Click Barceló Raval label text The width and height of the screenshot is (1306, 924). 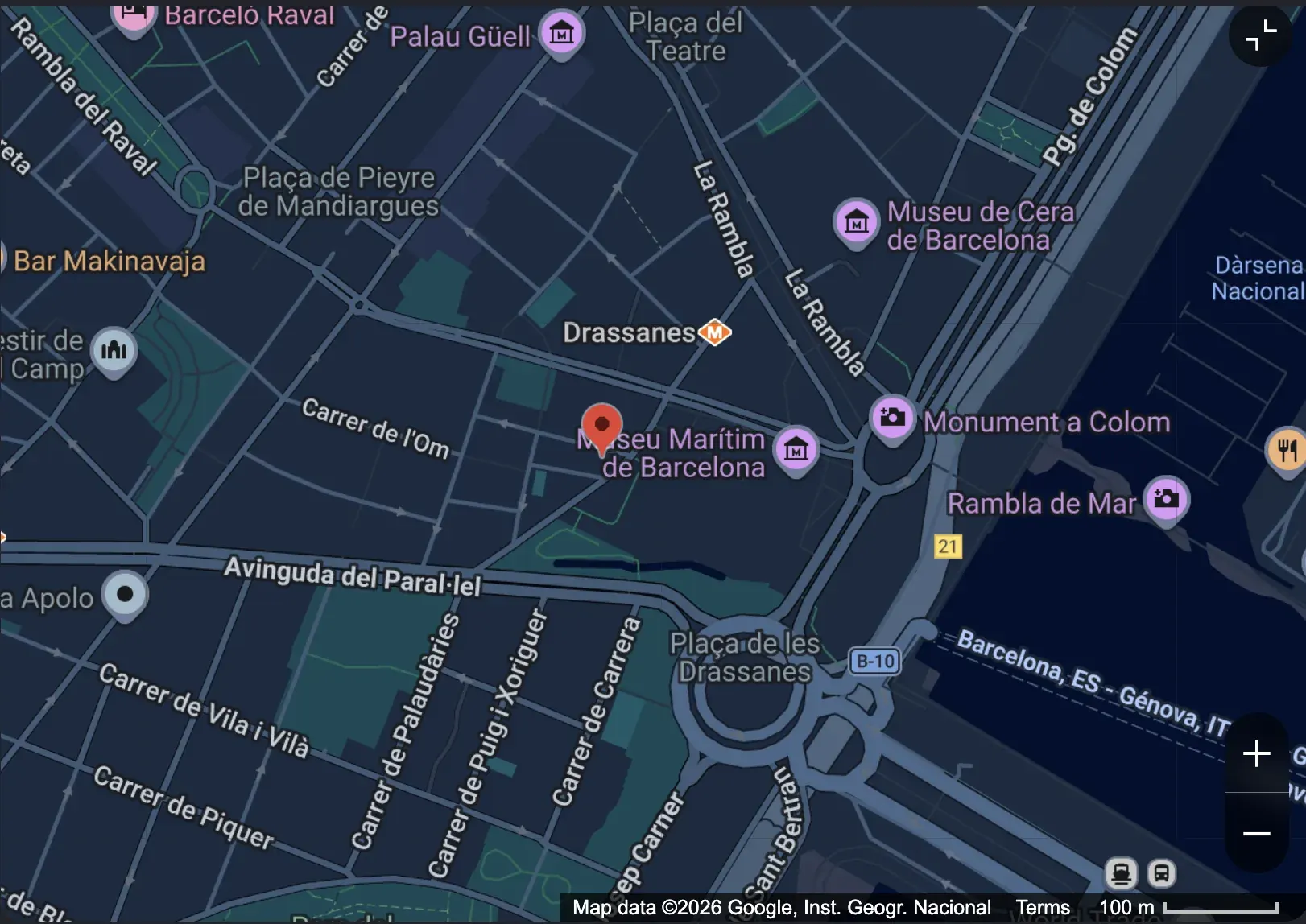click(249, 14)
